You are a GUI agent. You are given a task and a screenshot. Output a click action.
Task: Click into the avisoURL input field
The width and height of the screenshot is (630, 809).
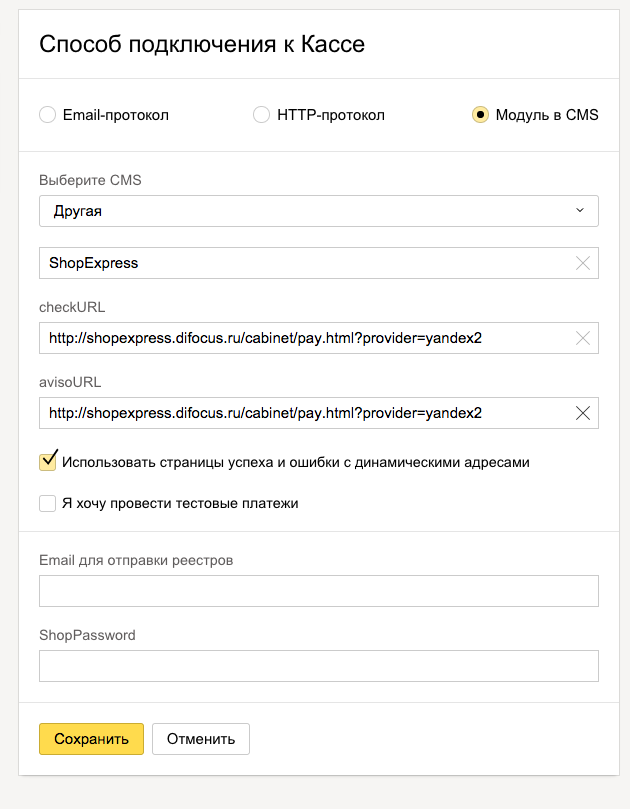(x=319, y=413)
